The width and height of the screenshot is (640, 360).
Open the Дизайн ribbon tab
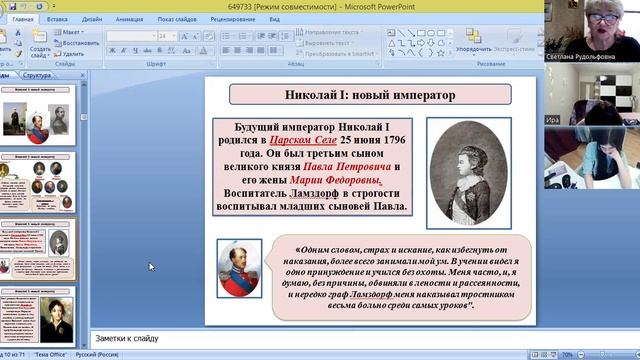coord(92,19)
